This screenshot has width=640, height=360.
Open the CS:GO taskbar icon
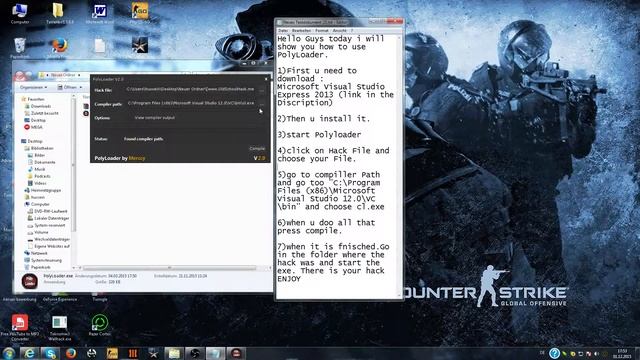112,353
